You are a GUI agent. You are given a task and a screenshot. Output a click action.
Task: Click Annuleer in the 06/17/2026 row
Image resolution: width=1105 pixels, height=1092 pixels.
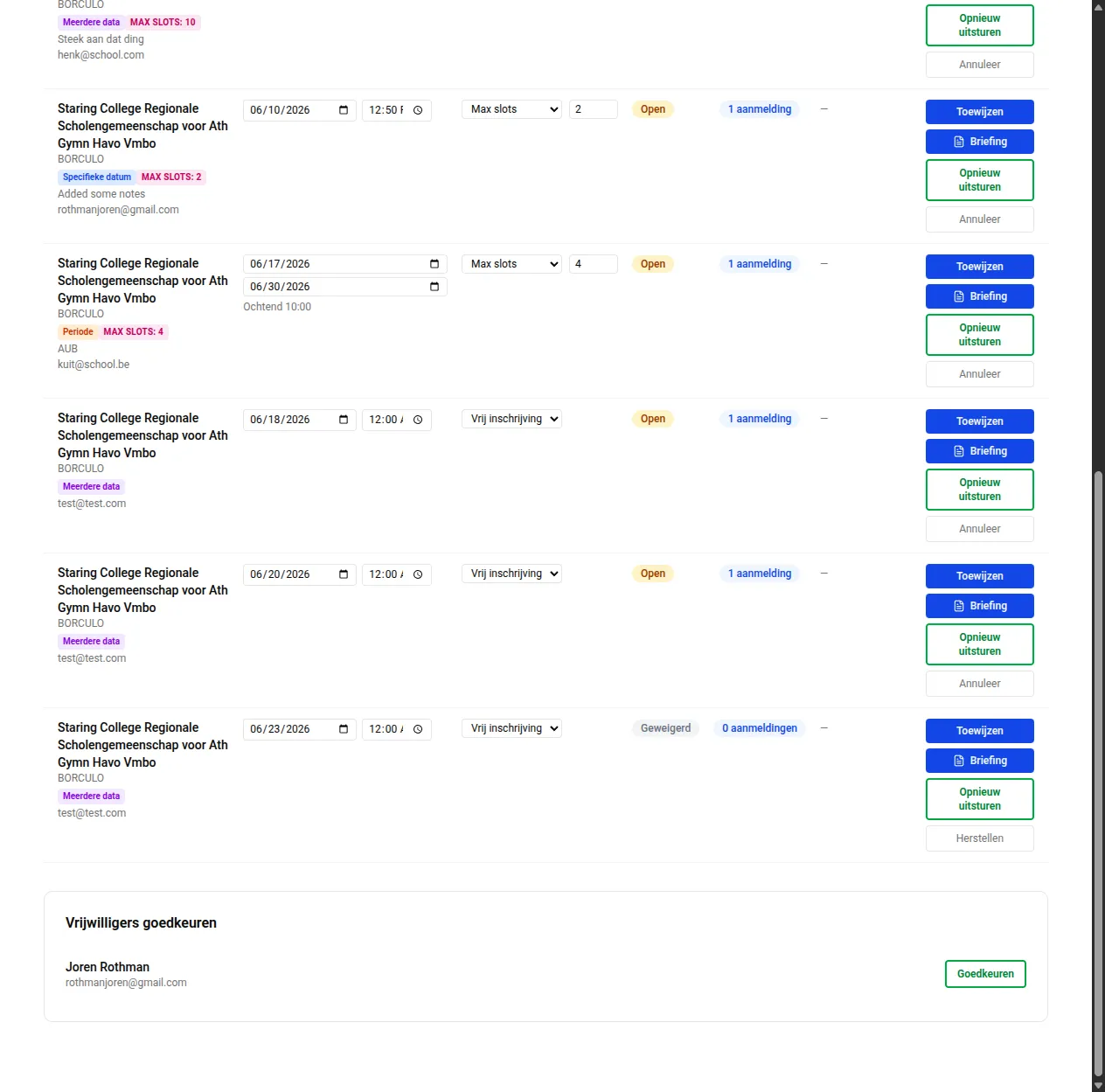980,374
